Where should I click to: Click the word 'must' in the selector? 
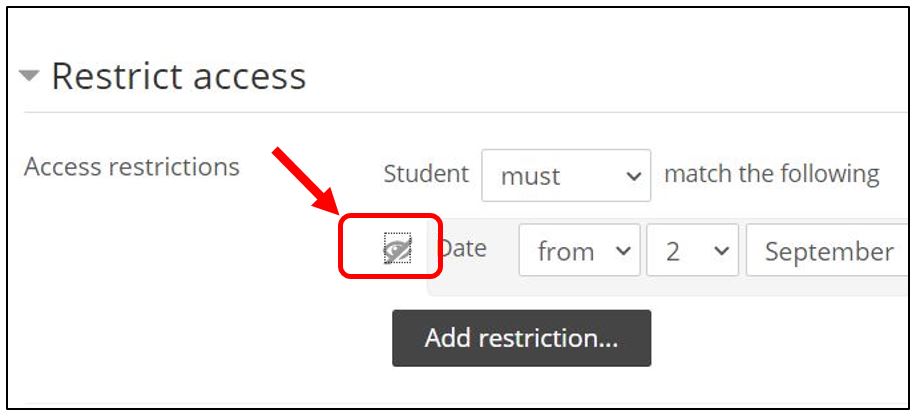(x=530, y=176)
